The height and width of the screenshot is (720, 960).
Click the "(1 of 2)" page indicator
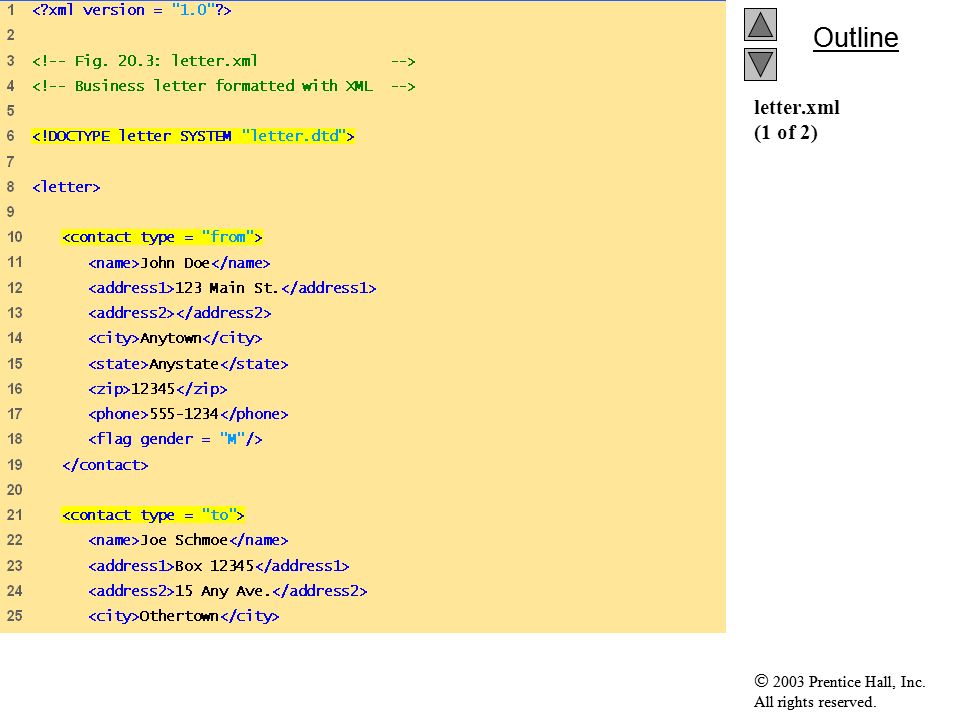click(x=786, y=133)
